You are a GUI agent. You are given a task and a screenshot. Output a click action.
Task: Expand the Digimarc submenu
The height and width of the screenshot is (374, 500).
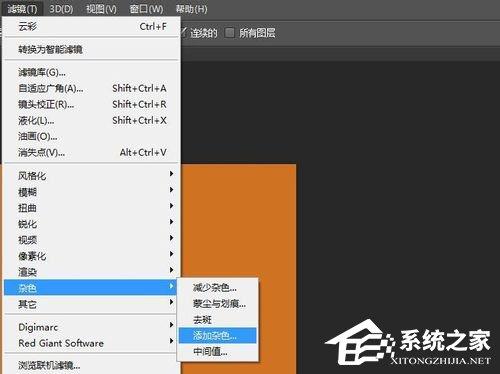(90, 327)
